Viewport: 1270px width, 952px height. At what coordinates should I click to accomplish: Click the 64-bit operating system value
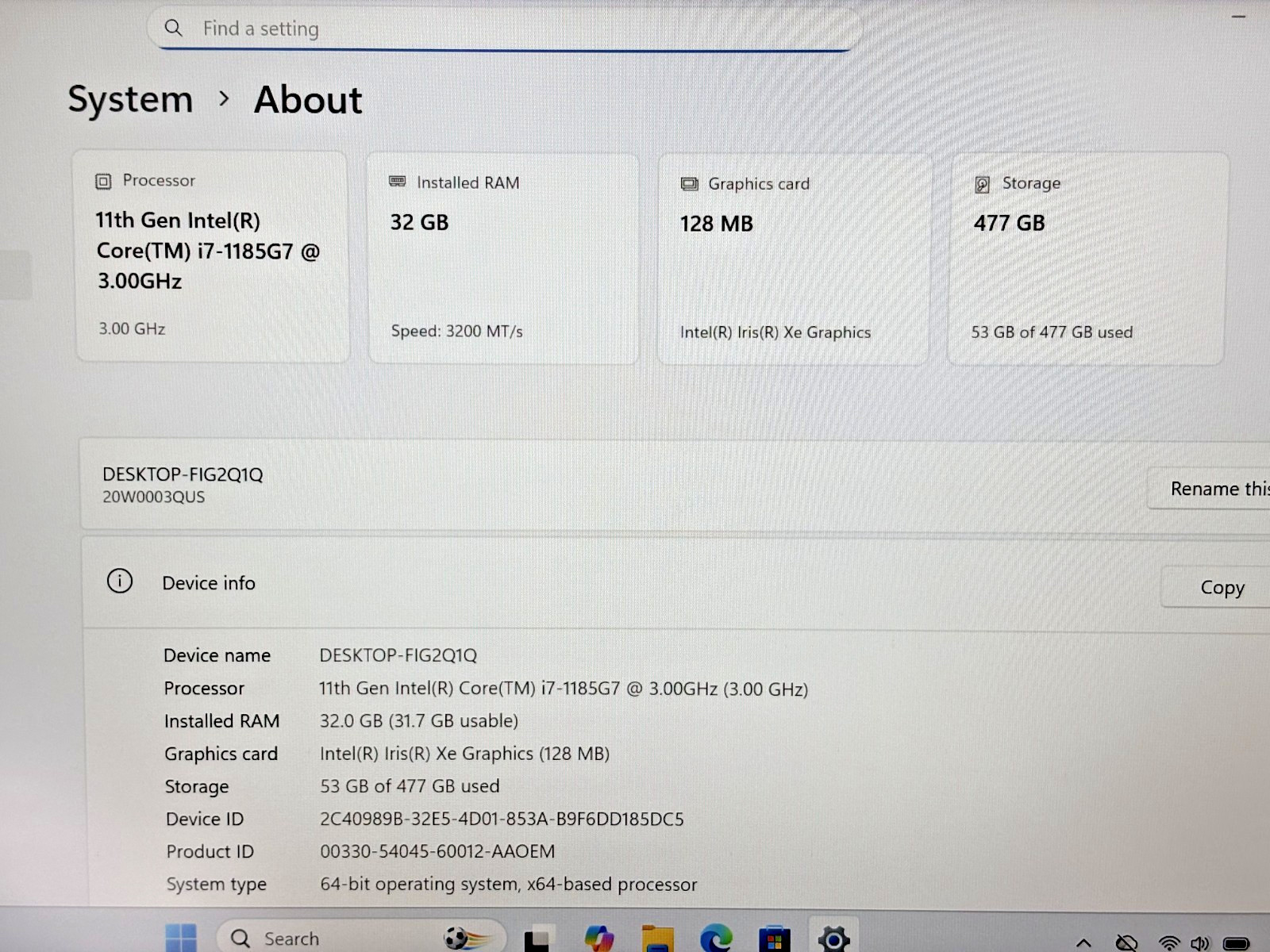pos(508,885)
